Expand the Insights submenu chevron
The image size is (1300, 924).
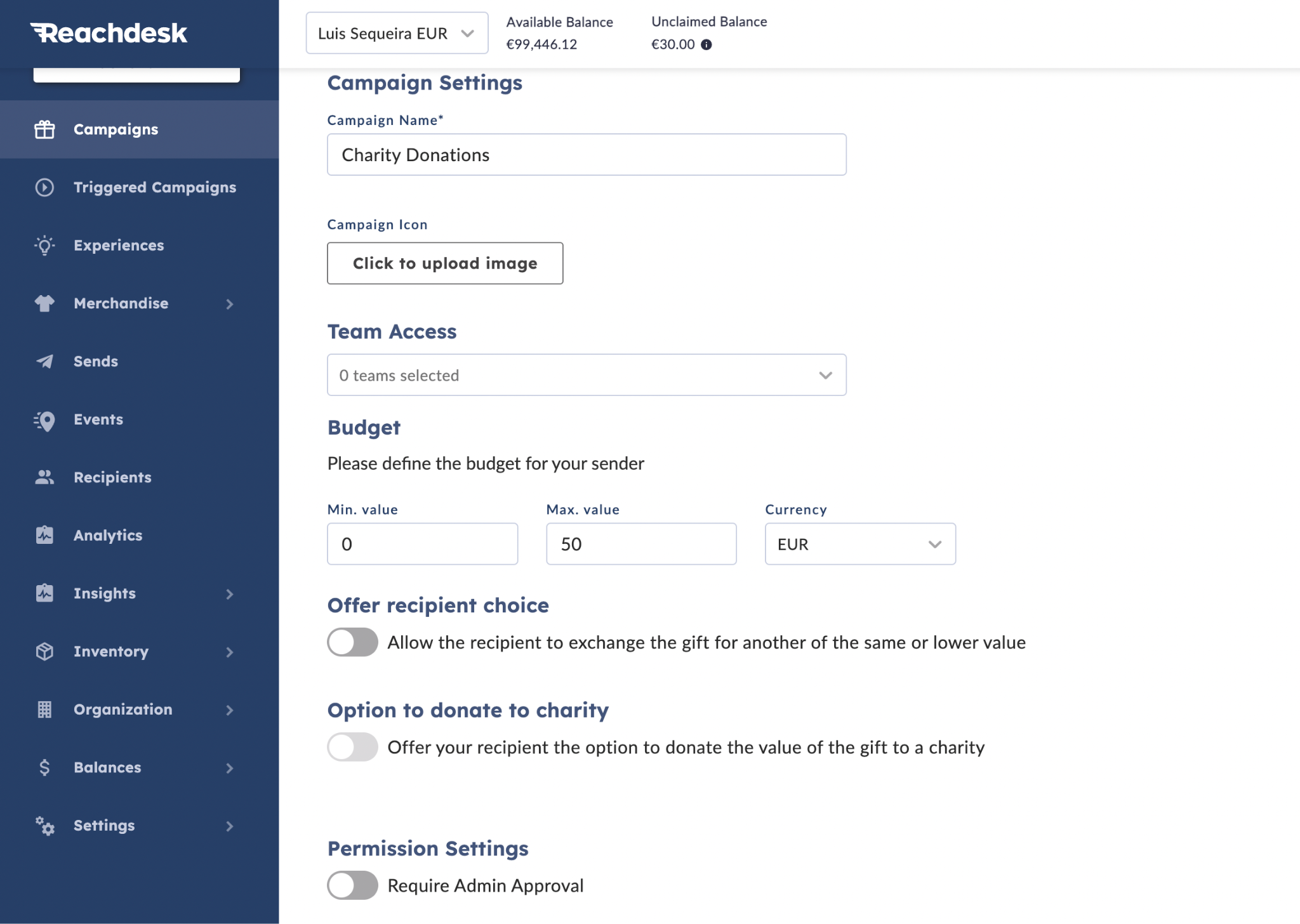click(230, 594)
